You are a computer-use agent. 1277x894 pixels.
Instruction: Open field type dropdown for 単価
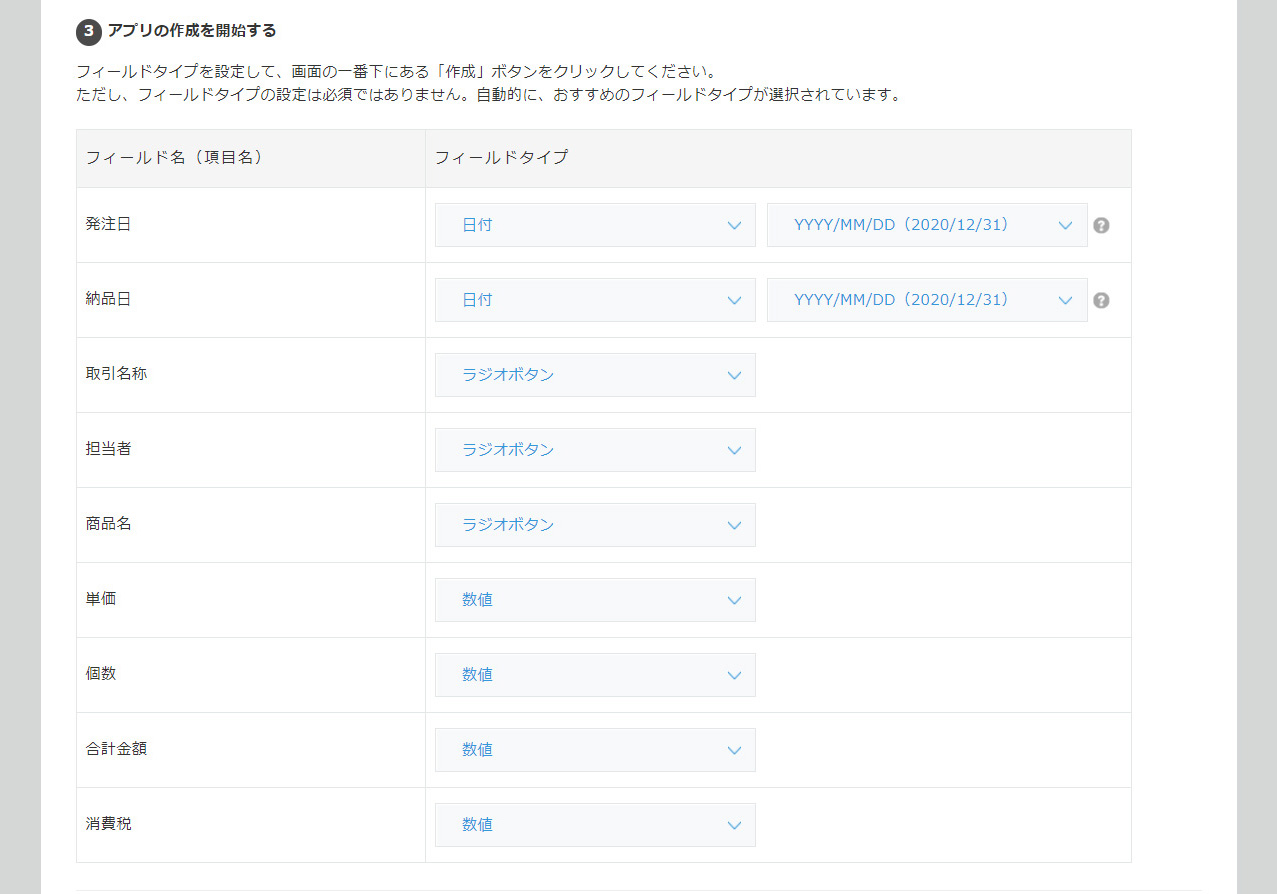click(x=595, y=600)
